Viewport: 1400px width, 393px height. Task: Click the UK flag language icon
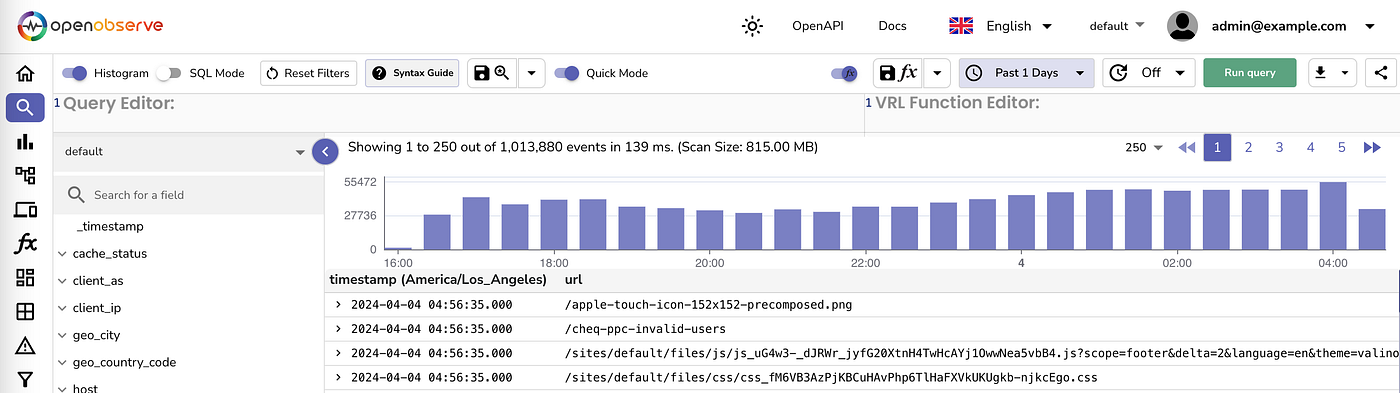coord(961,26)
